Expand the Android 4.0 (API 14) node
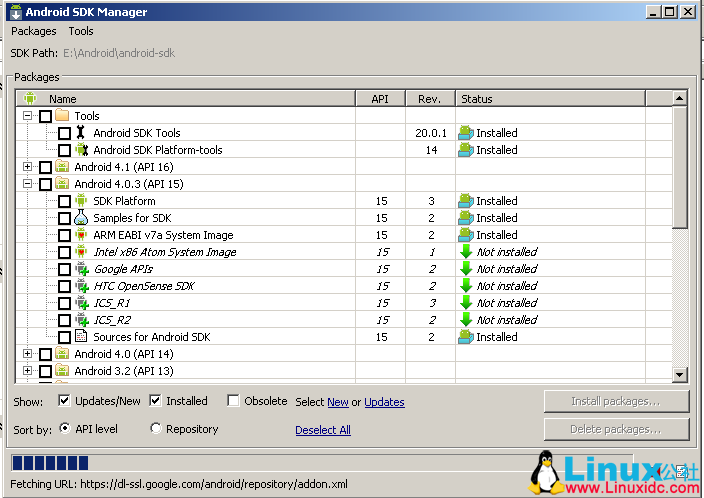The image size is (704, 498). [27, 353]
